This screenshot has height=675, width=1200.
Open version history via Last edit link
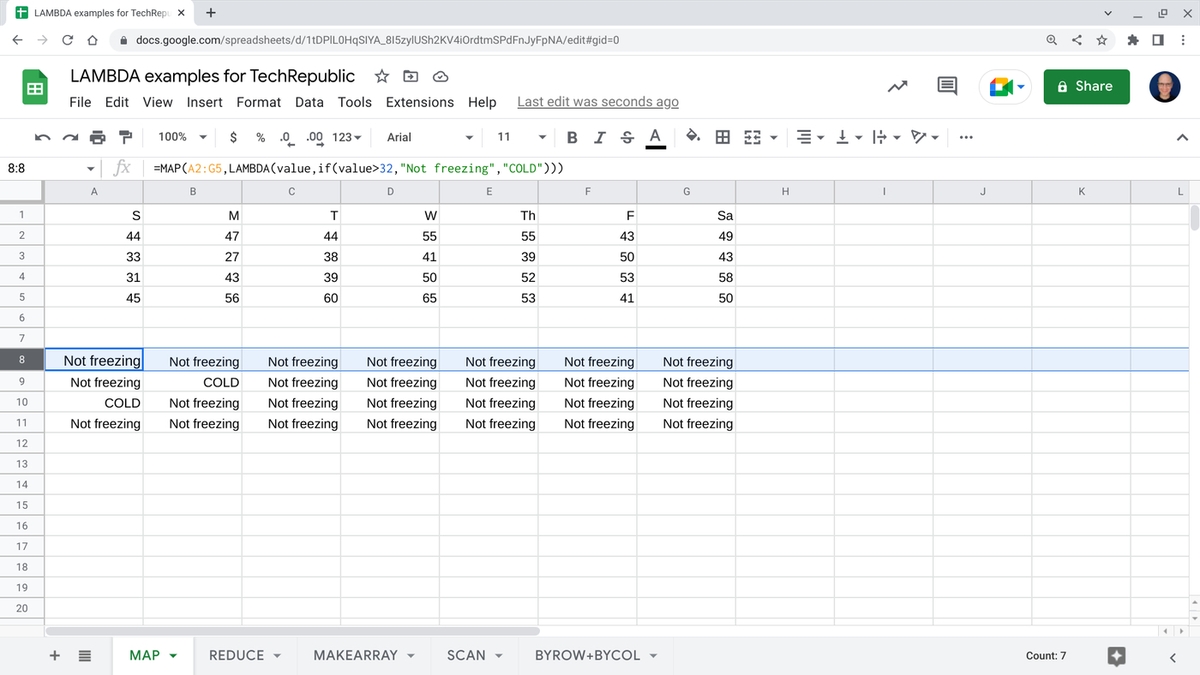pyautogui.click(x=597, y=101)
